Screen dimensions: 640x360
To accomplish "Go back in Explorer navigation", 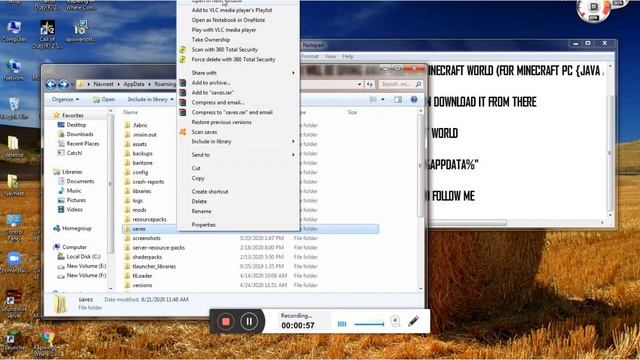I will [51, 84].
